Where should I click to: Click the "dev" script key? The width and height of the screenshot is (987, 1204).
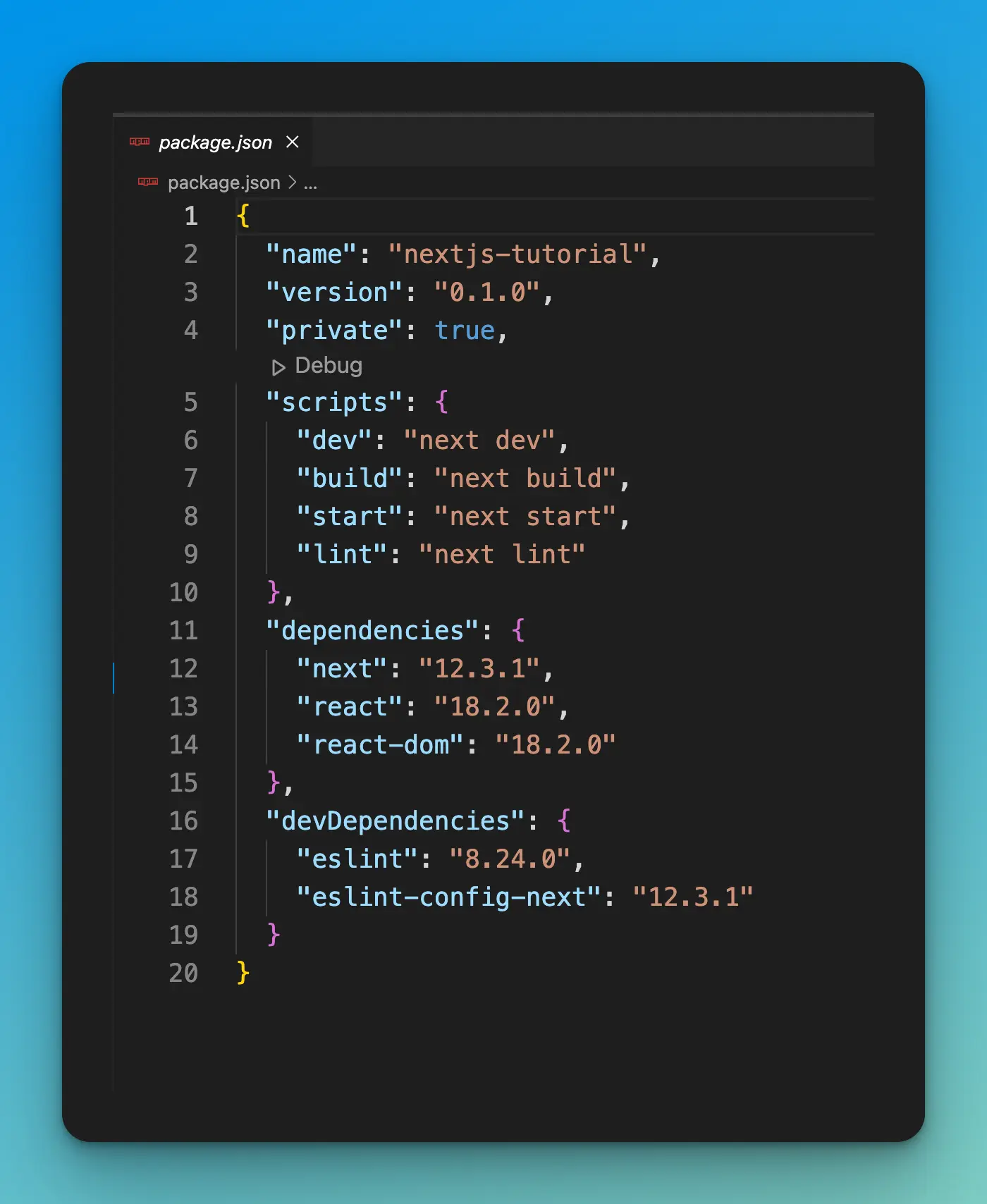point(334,441)
